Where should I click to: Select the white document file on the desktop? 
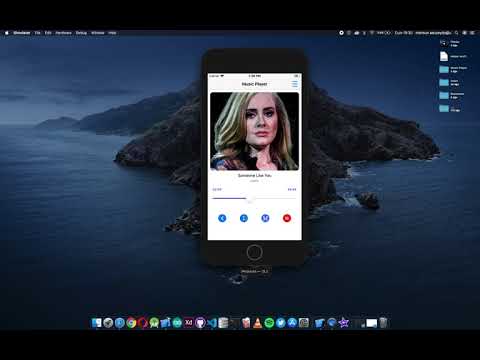[x=444, y=56]
